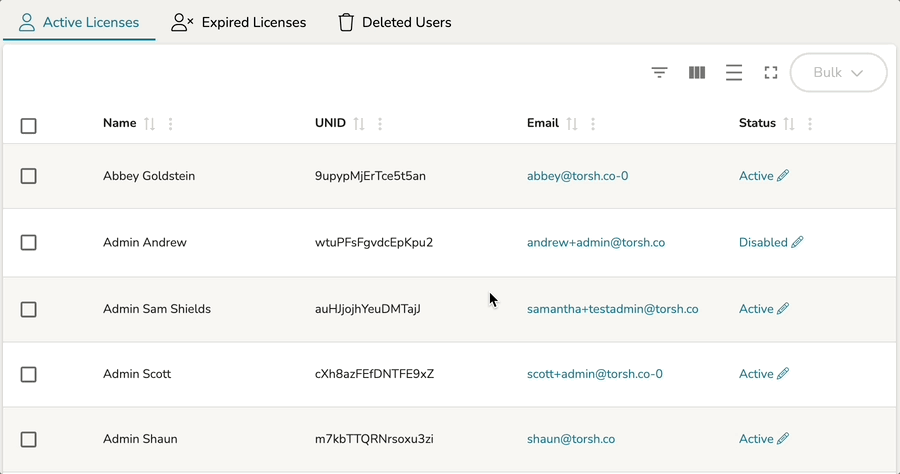This screenshot has height=474, width=900.
Task: Sort by UNID column arrows
Action: click(x=359, y=124)
